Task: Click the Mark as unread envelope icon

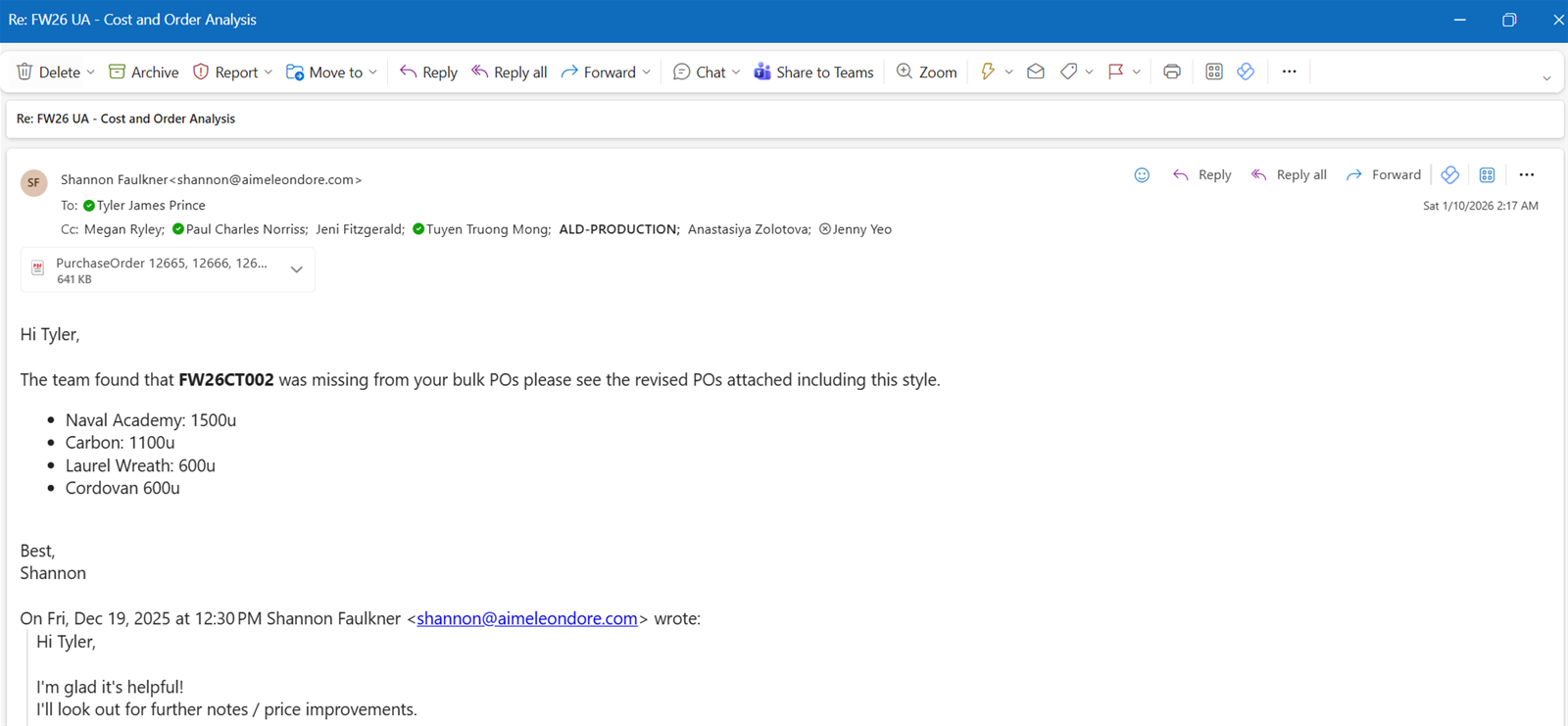Action: (1035, 72)
